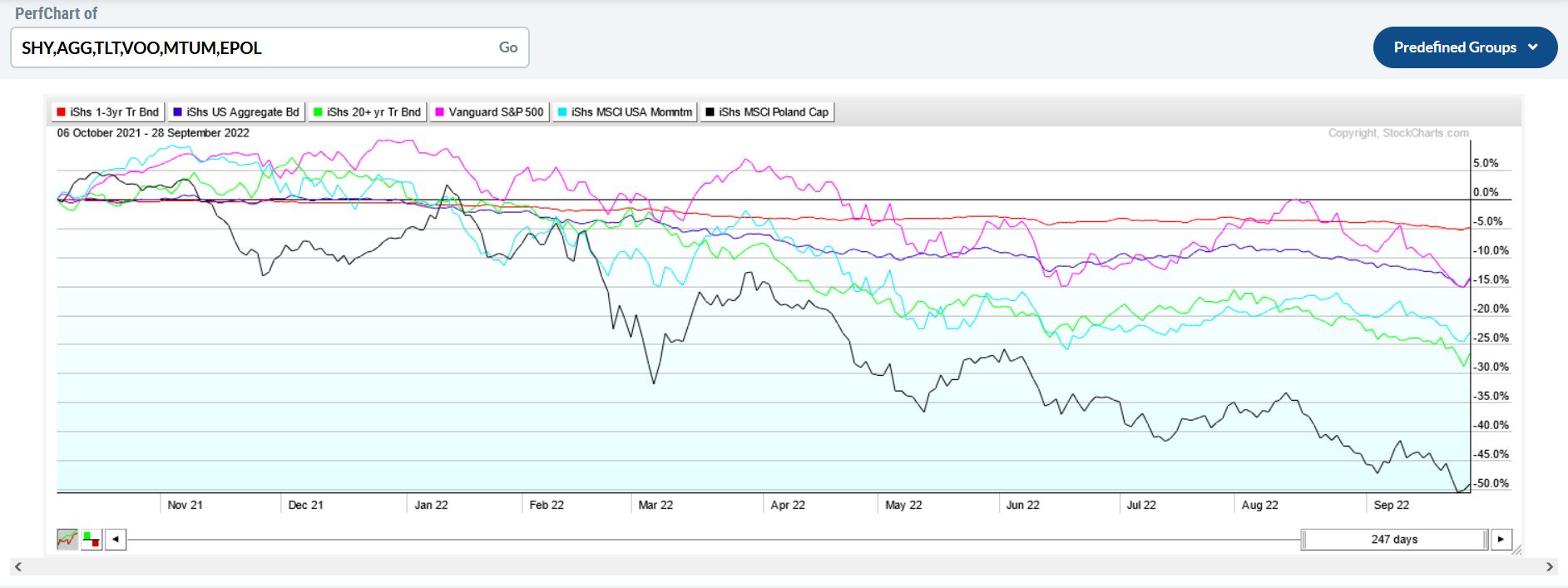Click the right arrow beside the date slider

tap(1501, 540)
